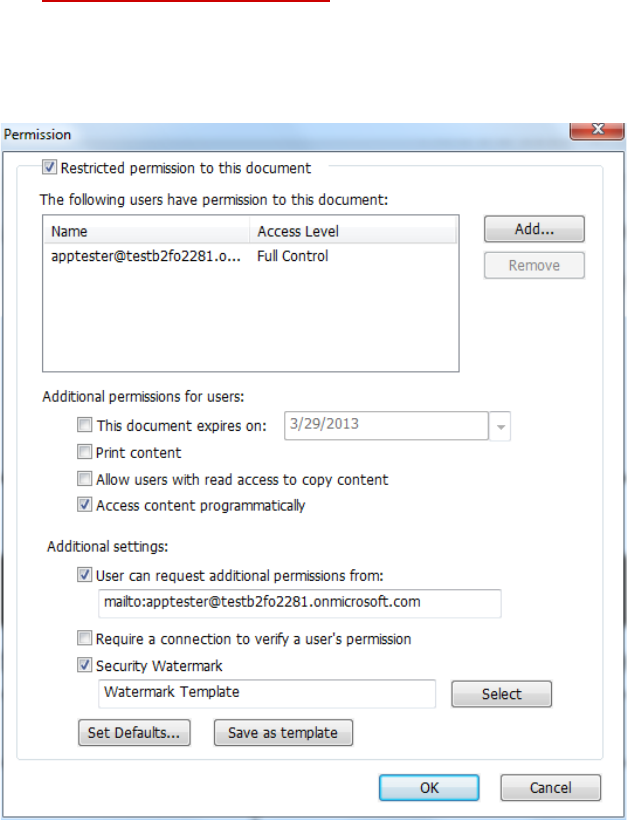Disable the Security Watermark checkbox
Screen dimensions: 627x820
[84, 665]
